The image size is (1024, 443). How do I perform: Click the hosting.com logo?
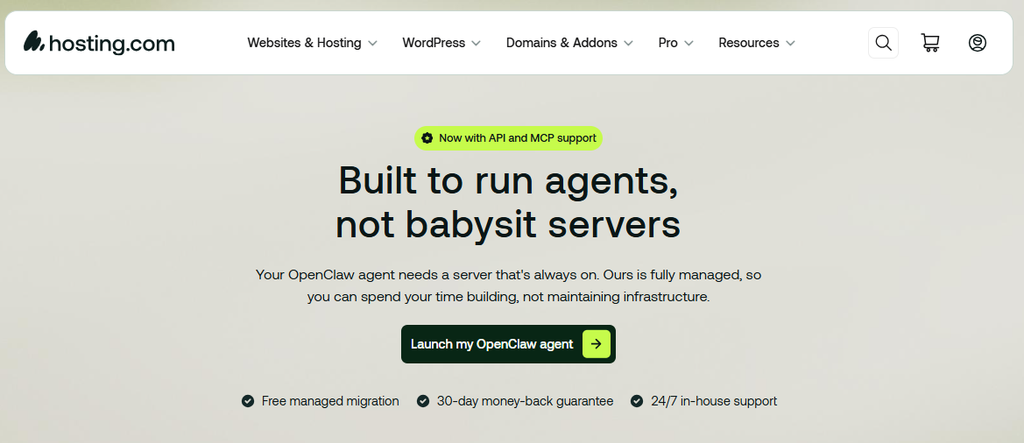(x=99, y=42)
